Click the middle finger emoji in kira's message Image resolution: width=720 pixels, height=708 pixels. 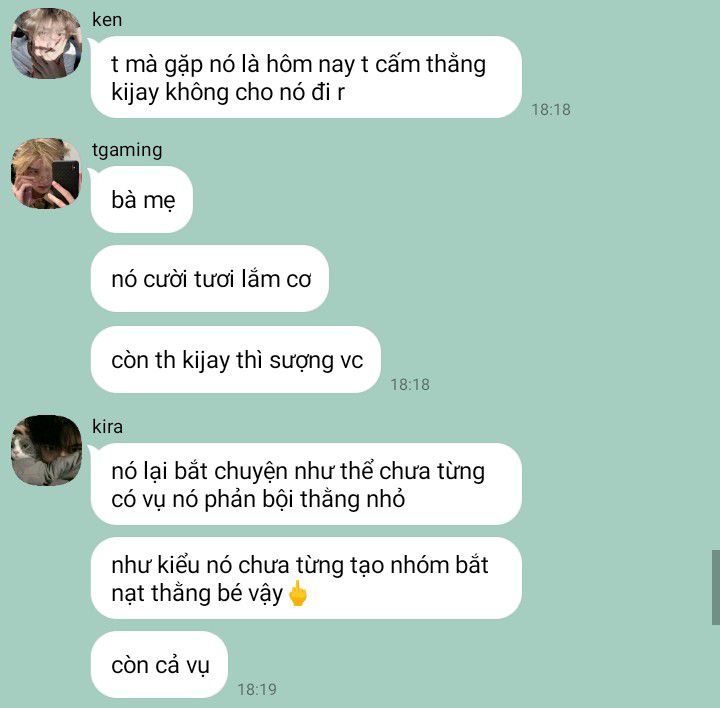click(298, 593)
